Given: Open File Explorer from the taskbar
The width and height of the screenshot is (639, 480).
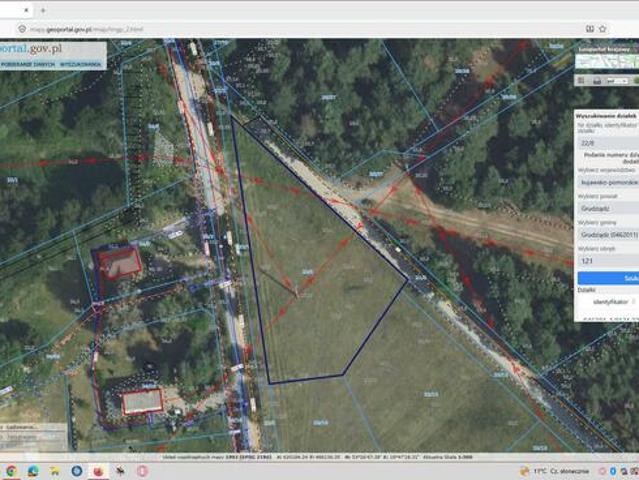Looking at the screenshot, I should click(x=55, y=471).
